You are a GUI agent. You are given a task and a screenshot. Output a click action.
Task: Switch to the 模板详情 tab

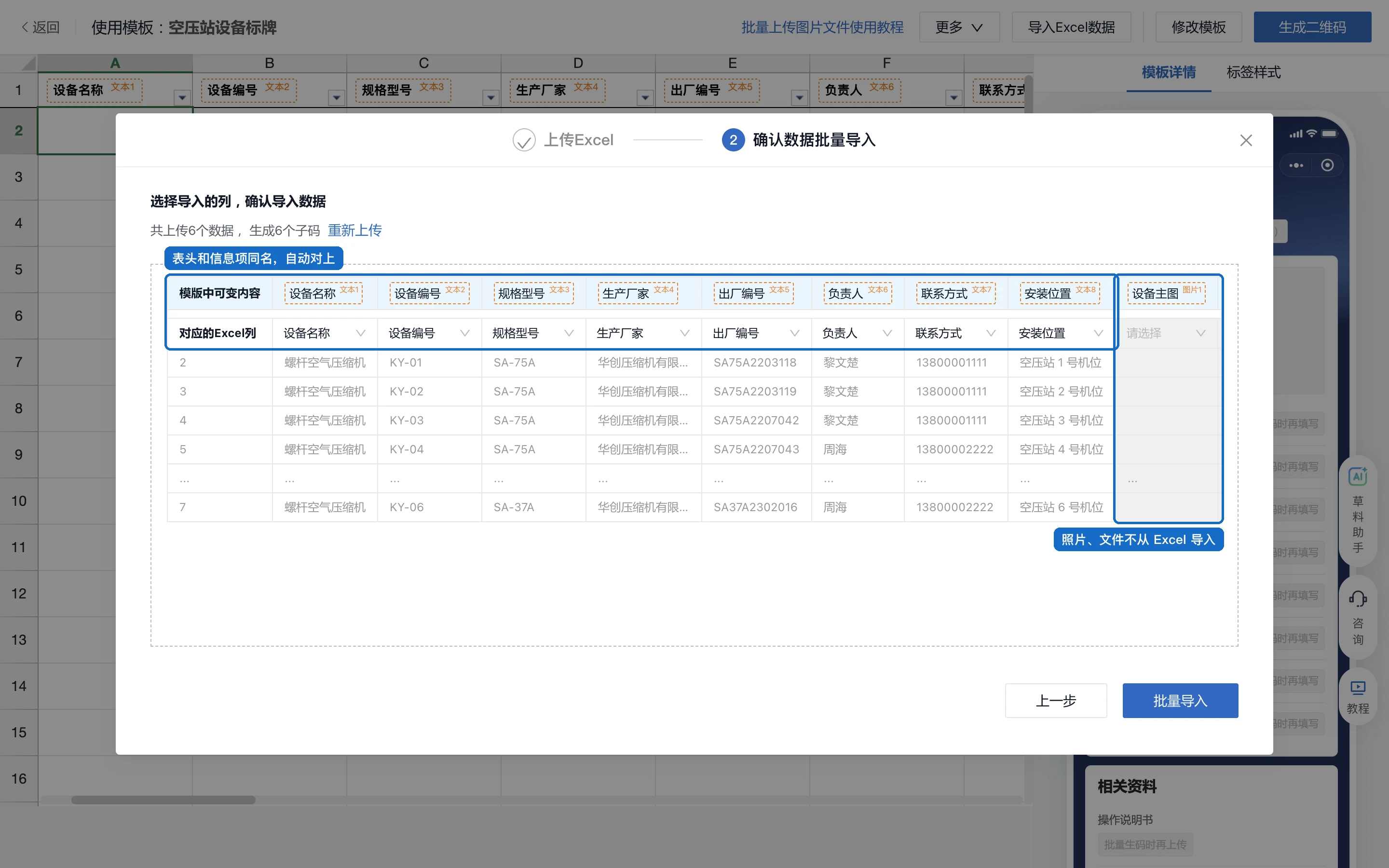[1169, 72]
